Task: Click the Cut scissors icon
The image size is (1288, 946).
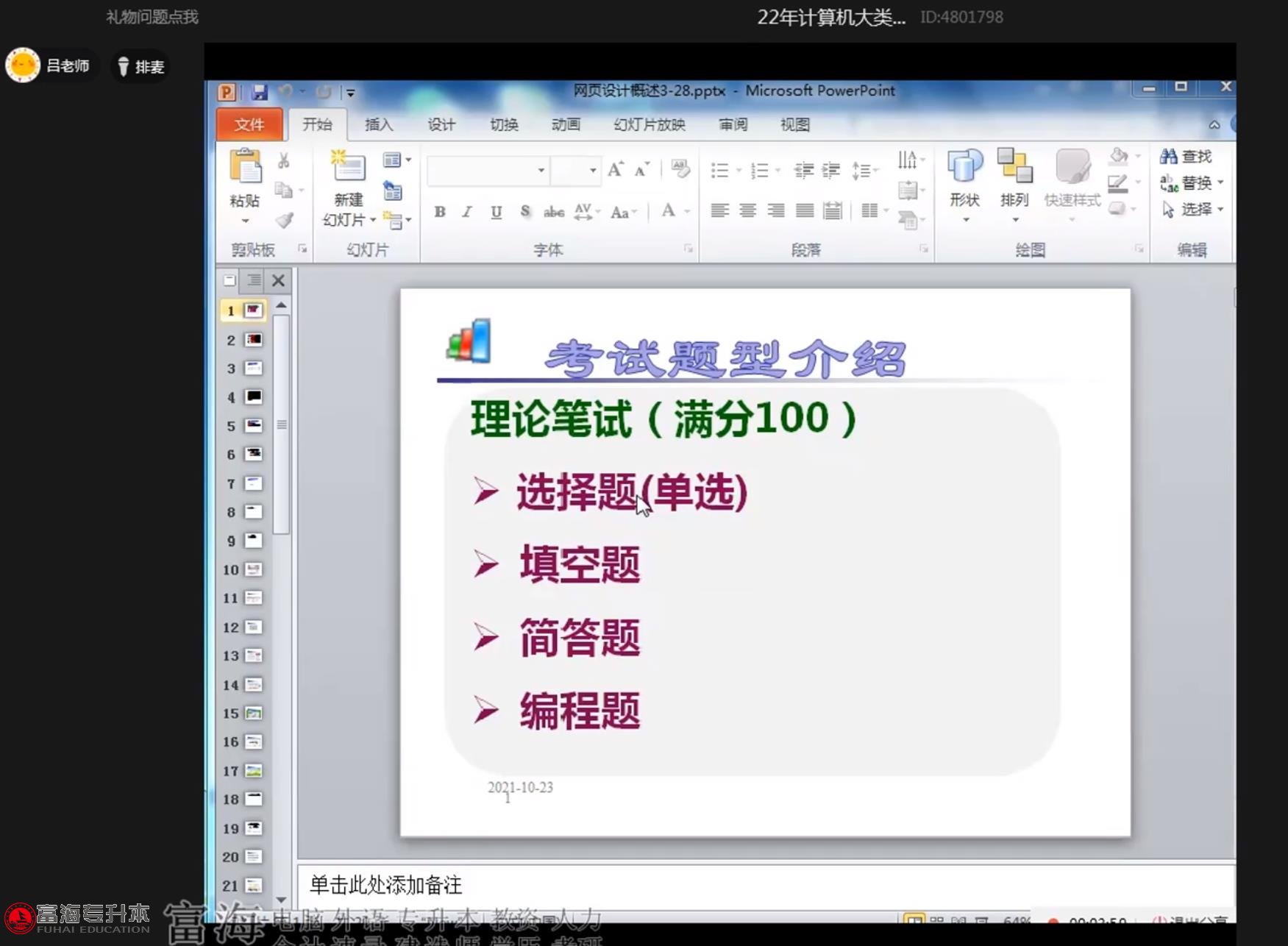Action: point(283,160)
